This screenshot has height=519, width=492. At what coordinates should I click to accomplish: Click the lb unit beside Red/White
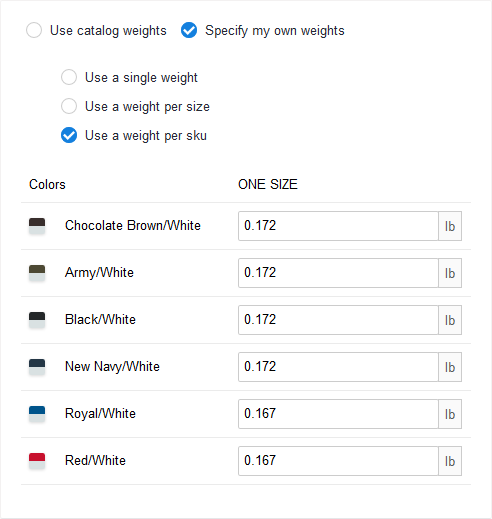tap(450, 461)
